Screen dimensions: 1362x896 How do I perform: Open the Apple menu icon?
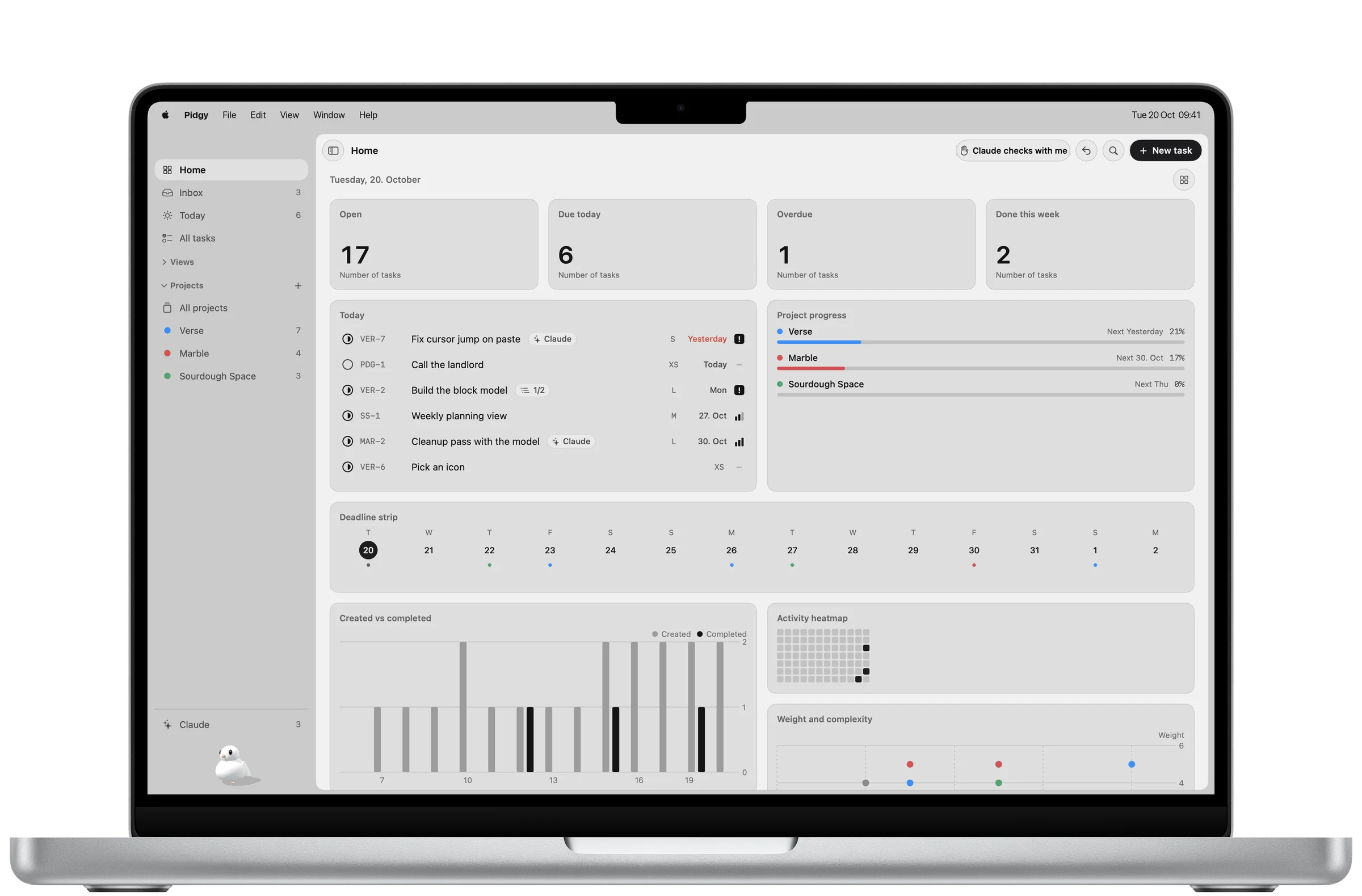(165, 115)
